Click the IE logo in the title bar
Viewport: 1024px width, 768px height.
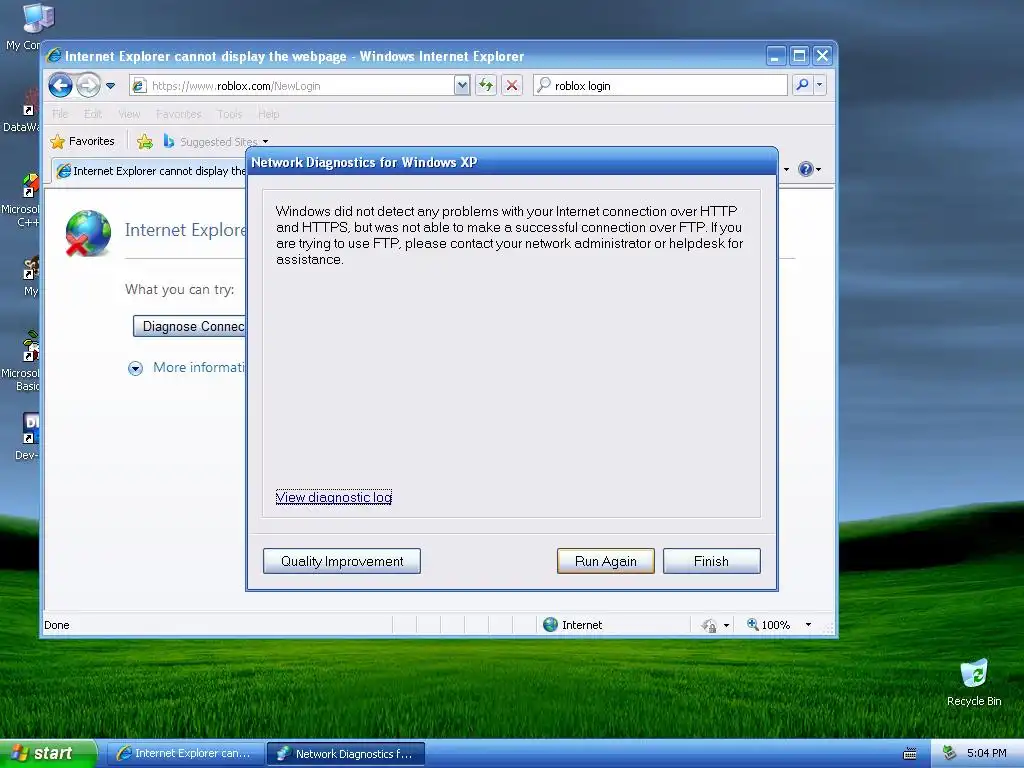54,56
